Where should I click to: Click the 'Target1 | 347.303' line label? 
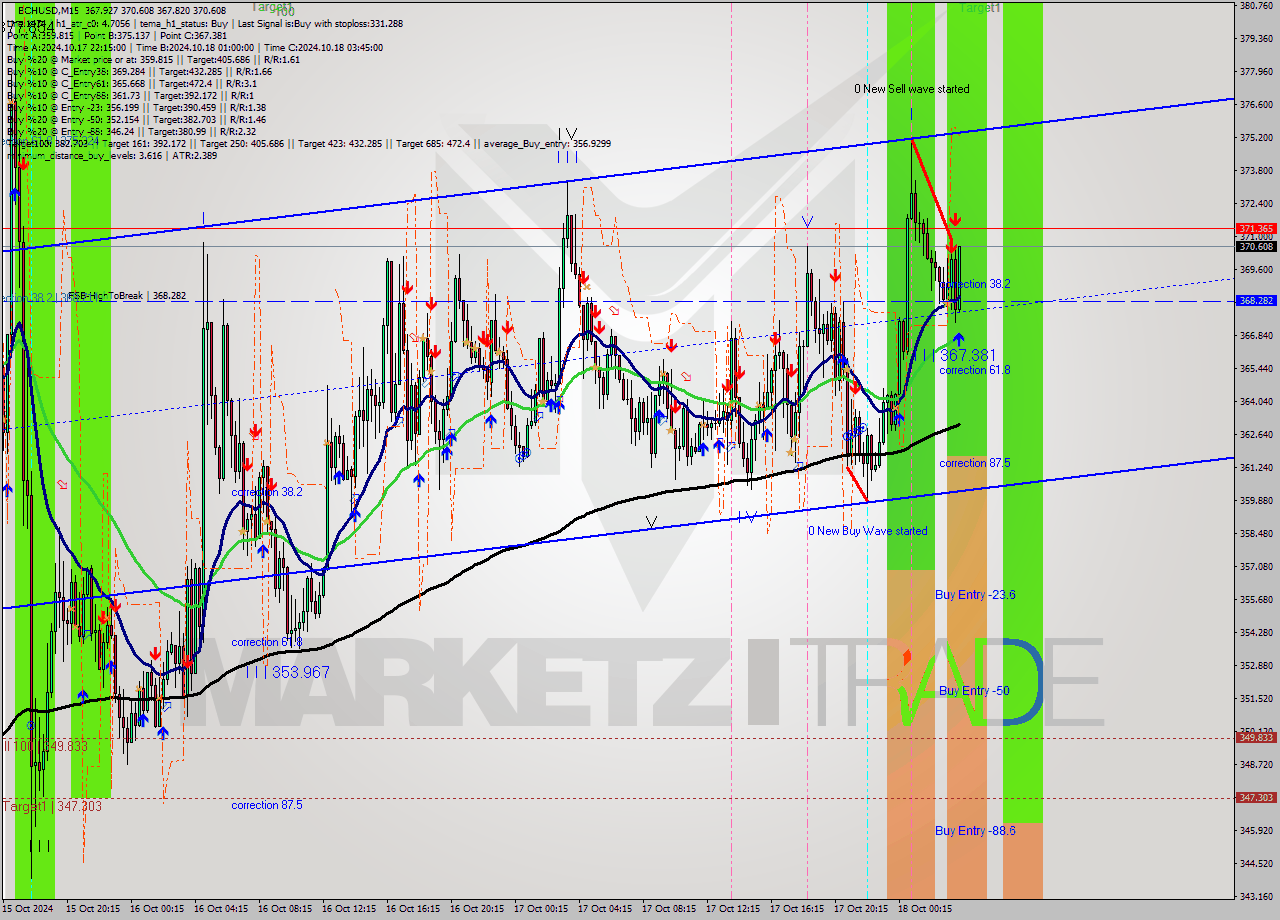pos(52,806)
